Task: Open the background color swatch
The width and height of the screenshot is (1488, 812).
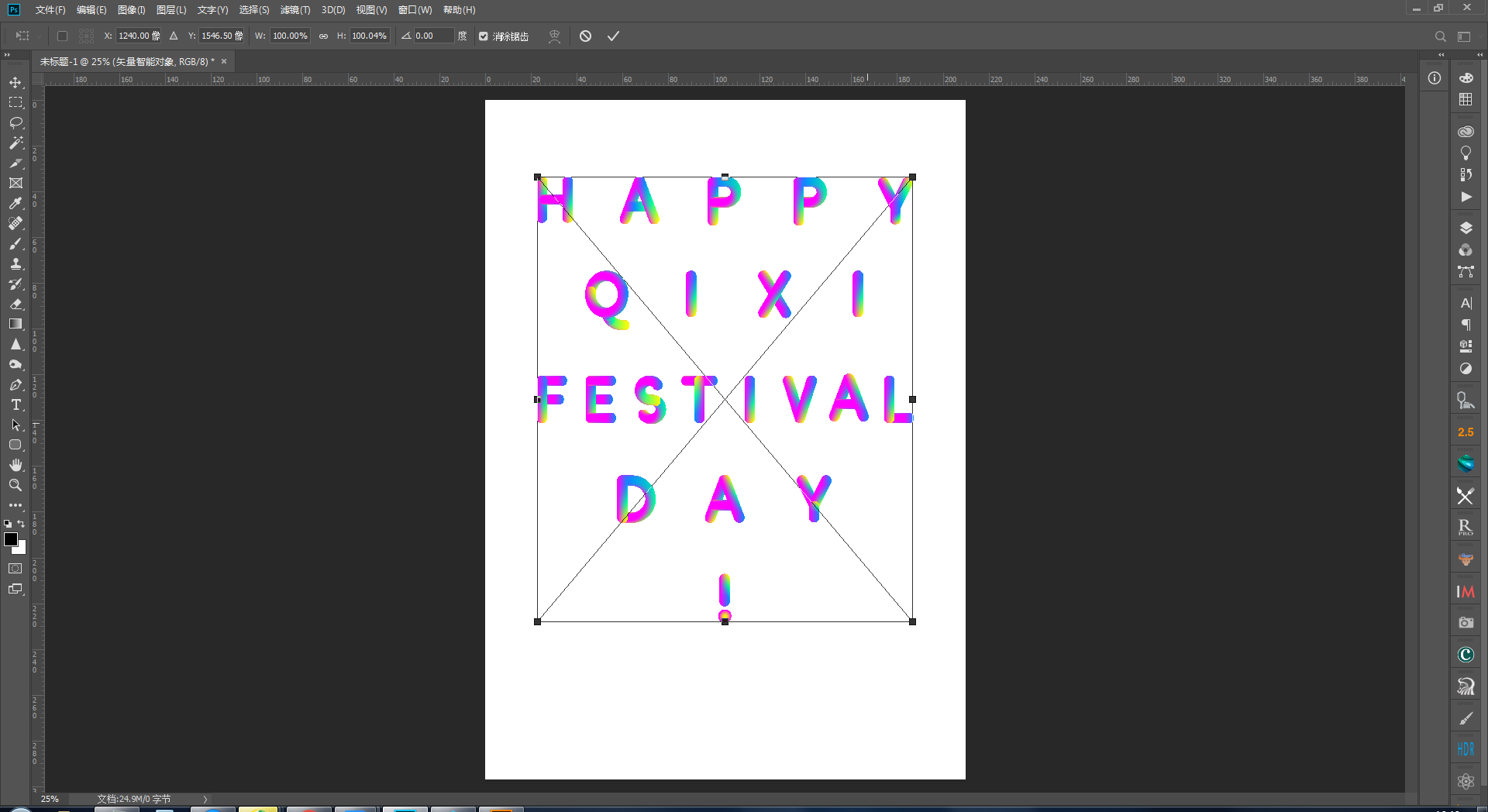Action: pyautogui.click(x=21, y=549)
